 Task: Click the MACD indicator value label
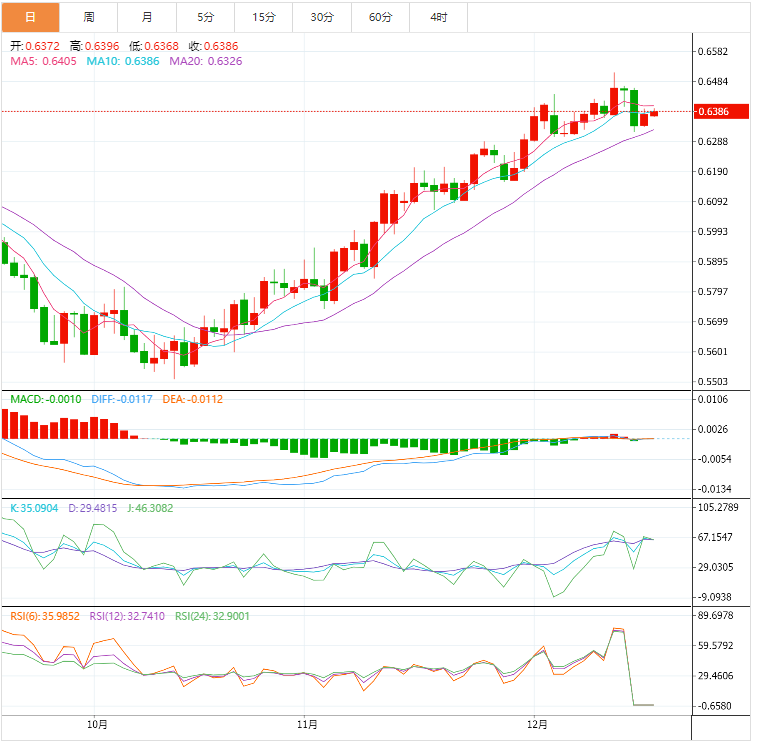pyautogui.click(x=45, y=399)
